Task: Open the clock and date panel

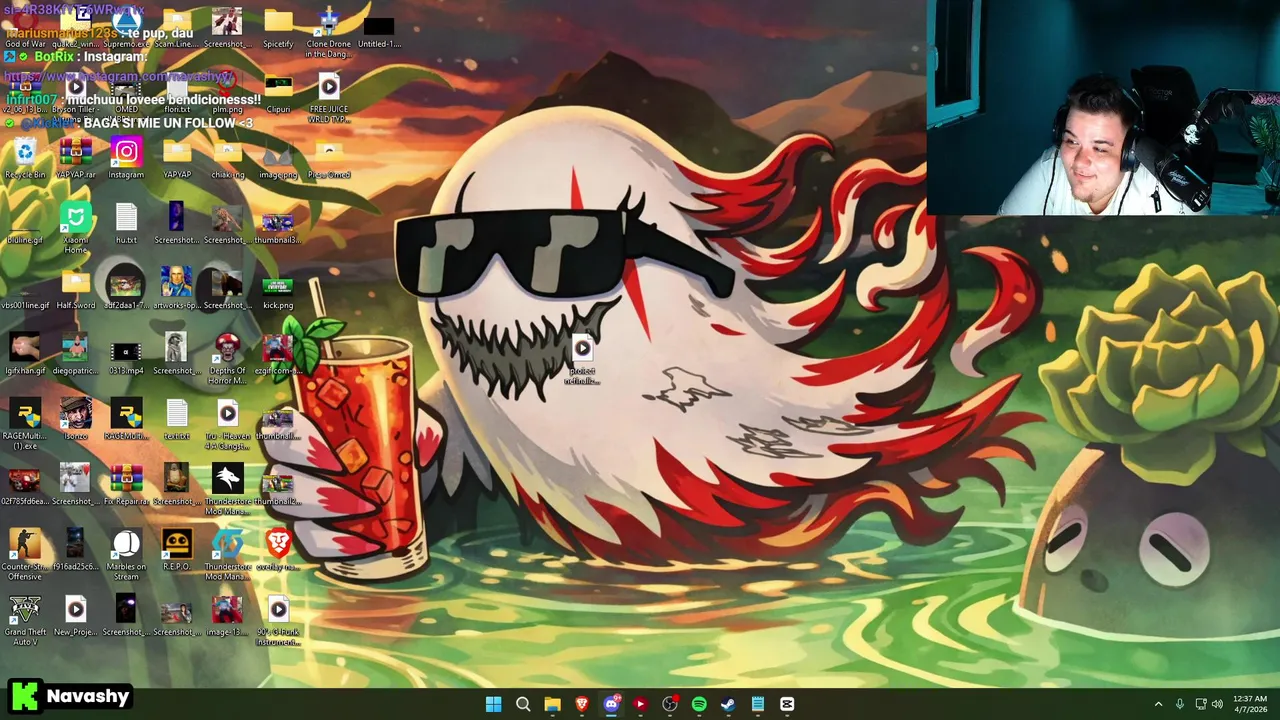Action: (1250, 704)
